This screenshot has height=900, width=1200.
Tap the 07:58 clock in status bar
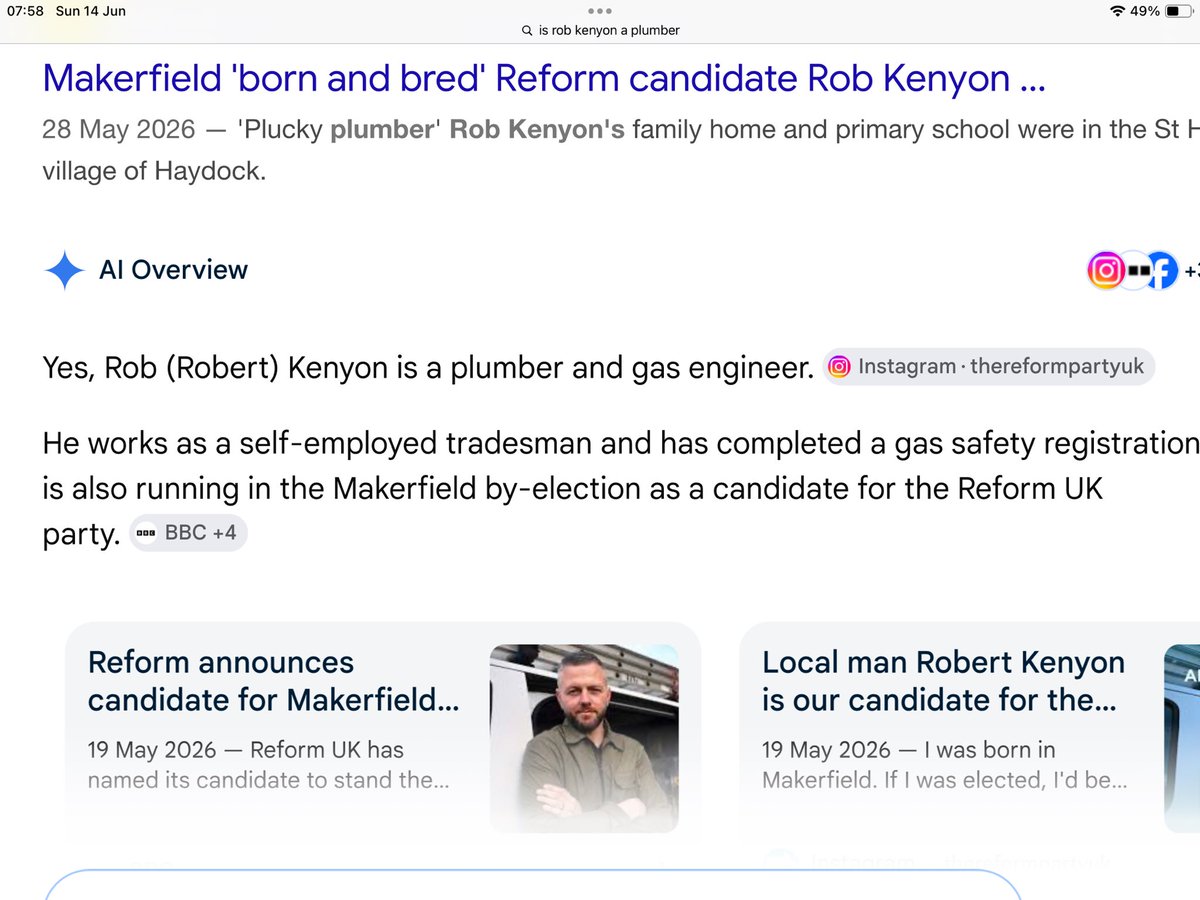point(26,11)
